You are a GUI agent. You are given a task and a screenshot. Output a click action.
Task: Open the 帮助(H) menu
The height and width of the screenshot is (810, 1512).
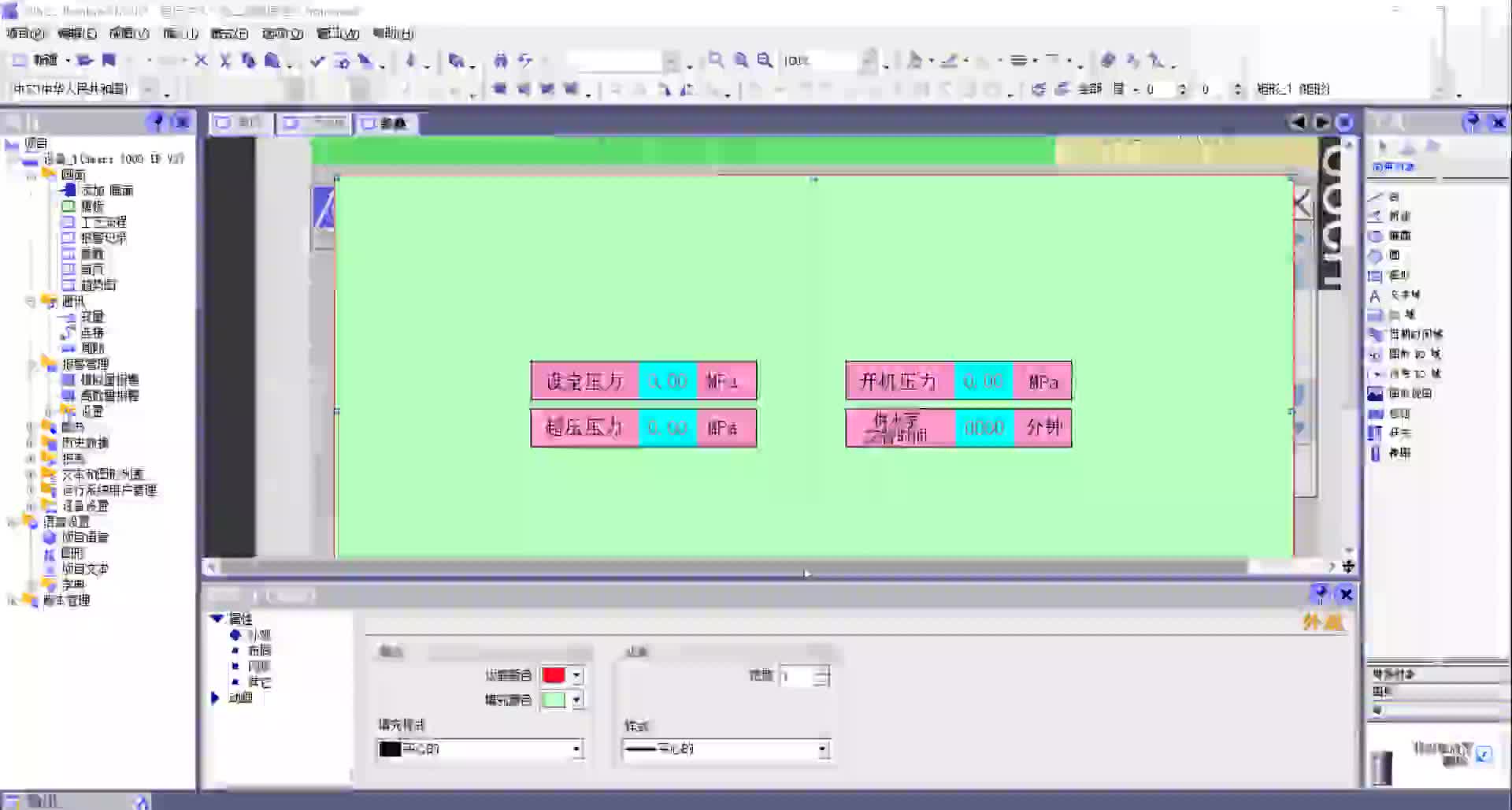[x=393, y=33]
